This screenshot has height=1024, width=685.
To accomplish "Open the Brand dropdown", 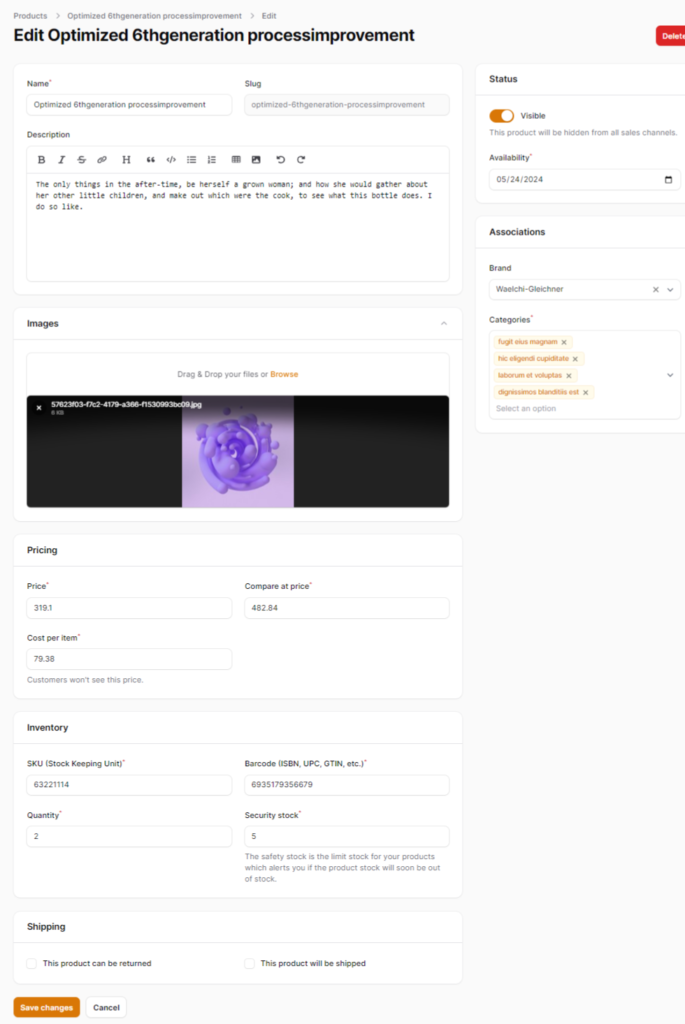I will pyautogui.click(x=670, y=289).
